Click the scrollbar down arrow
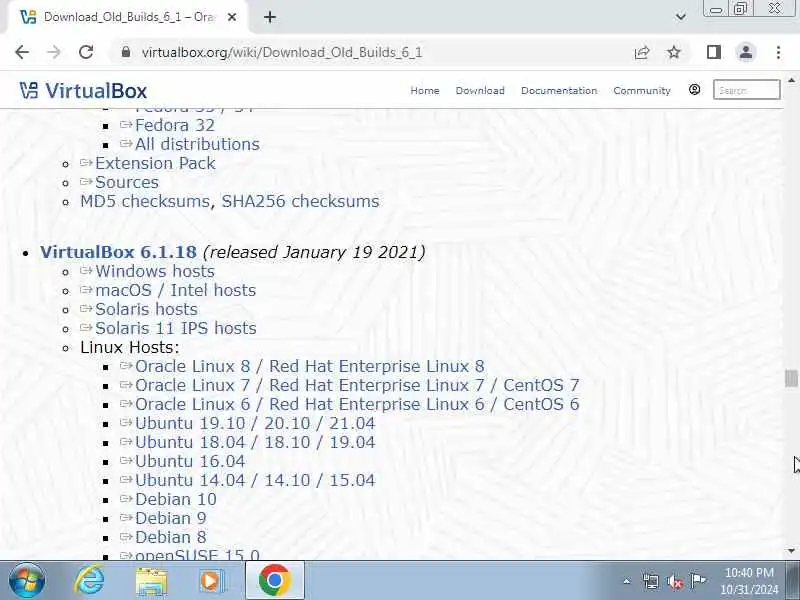The height and width of the screenshot is (600, 800). [791, 551]
